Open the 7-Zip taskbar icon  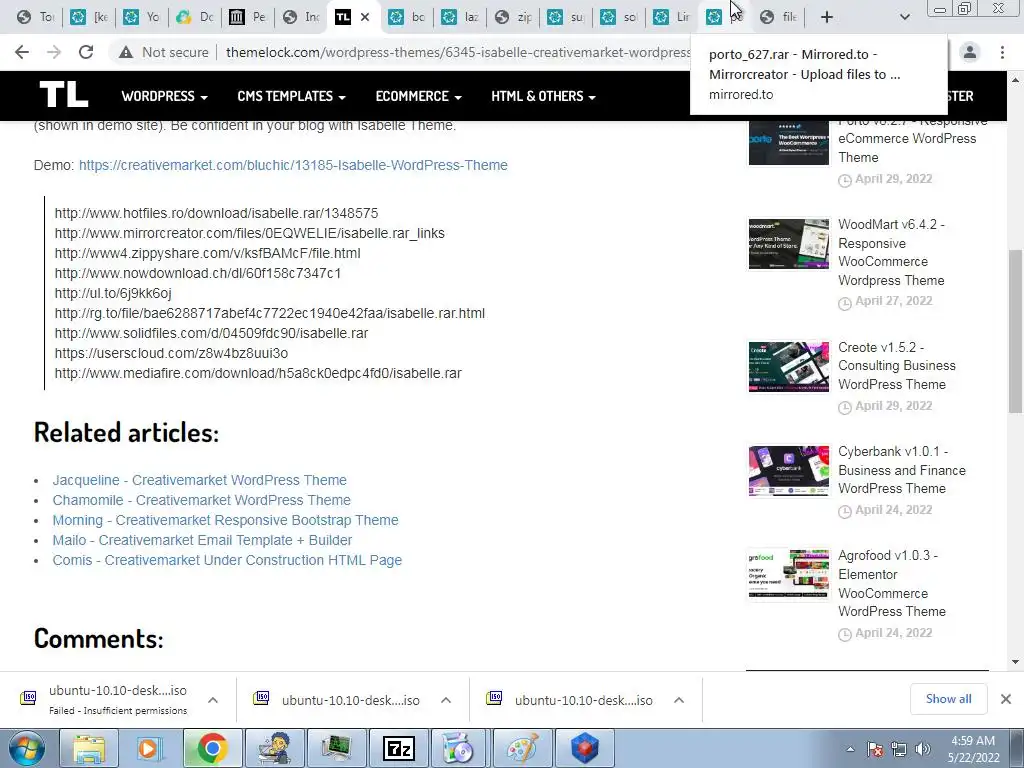pyautogui.click(x=398, y=748)
